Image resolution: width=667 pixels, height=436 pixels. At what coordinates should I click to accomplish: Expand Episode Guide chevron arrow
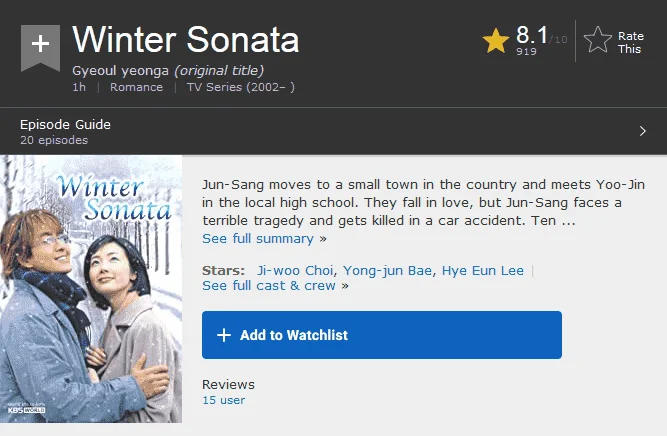[x=642, y=131]
